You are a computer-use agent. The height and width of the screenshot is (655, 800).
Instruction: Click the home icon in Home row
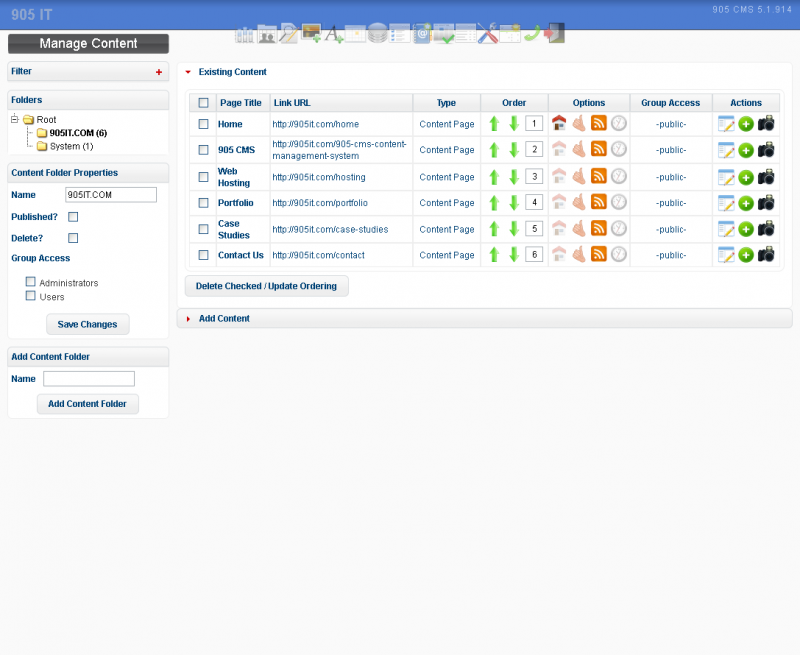pyautogui.click(x=559, y=123)
